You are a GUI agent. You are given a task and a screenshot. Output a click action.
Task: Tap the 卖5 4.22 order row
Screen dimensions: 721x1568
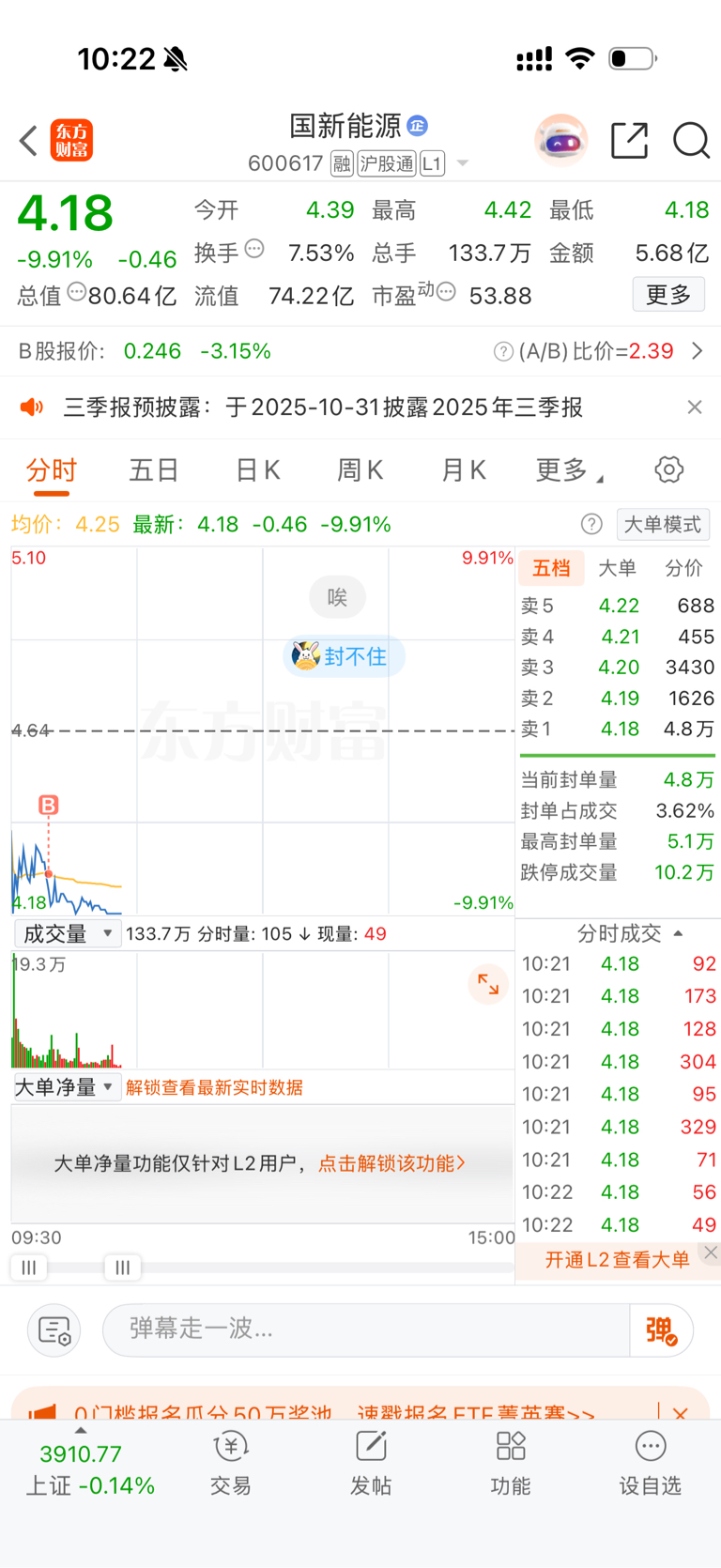coord(618,606)
